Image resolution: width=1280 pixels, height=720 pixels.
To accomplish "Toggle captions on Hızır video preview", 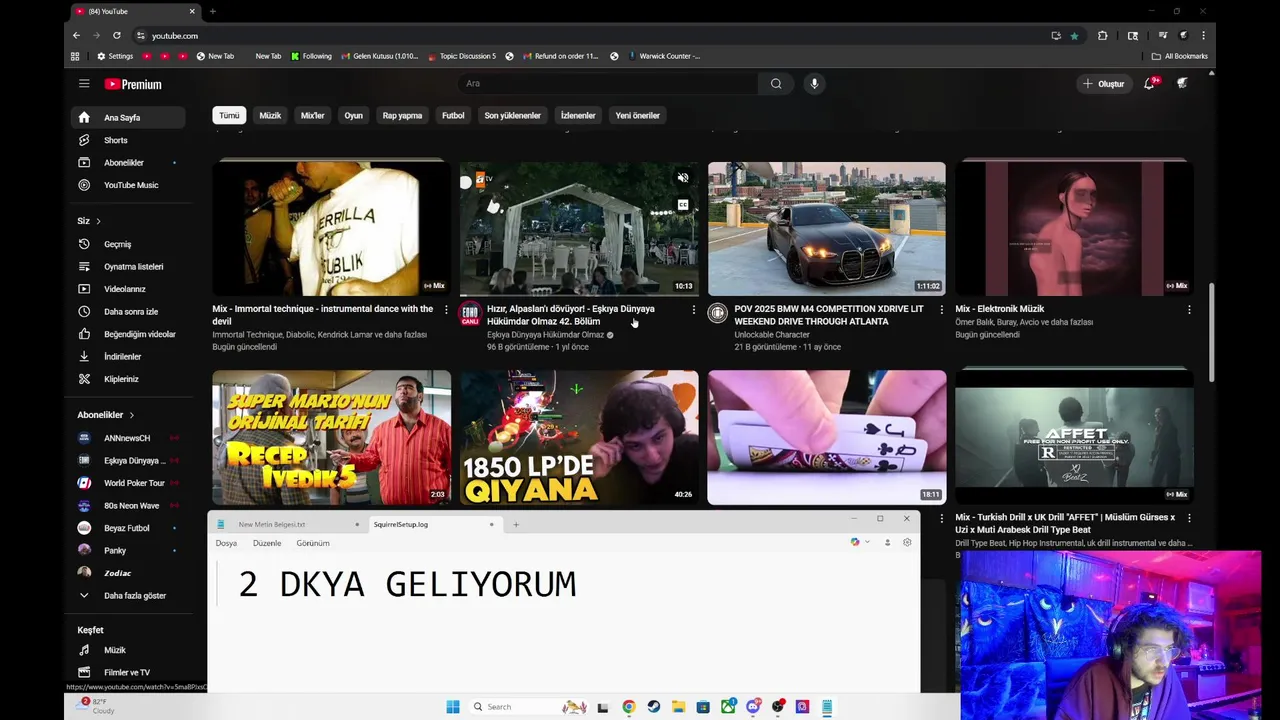I will tap(683, 204).
